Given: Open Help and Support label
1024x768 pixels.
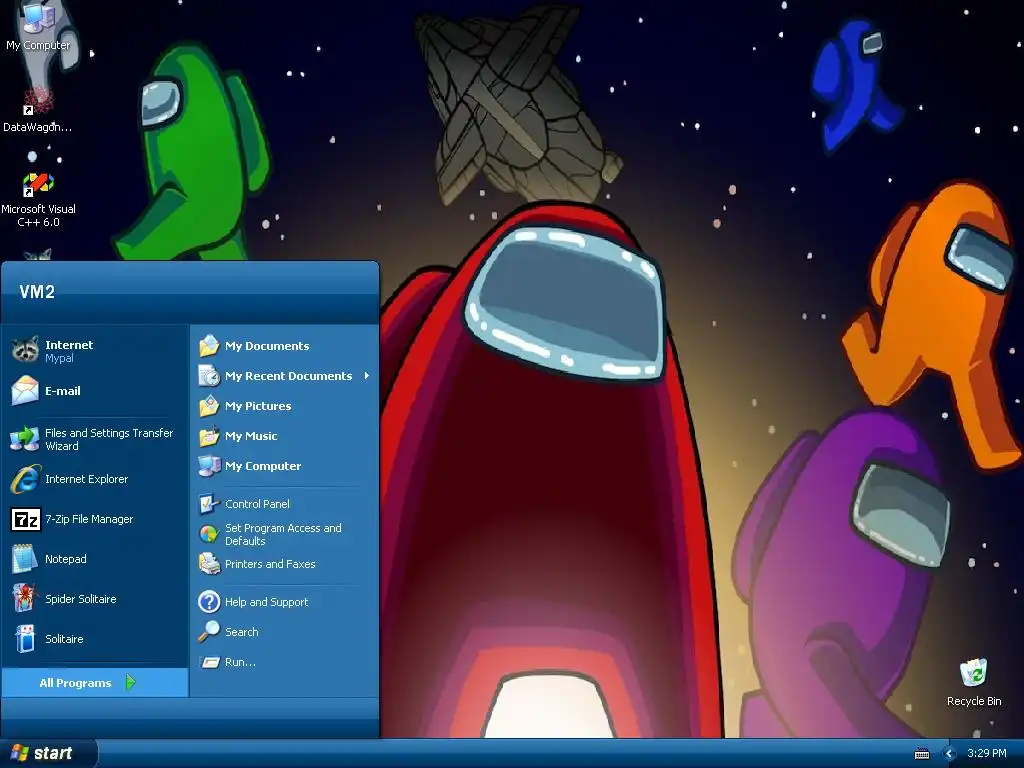Looking at the screenshot, I should click(266, 601).
